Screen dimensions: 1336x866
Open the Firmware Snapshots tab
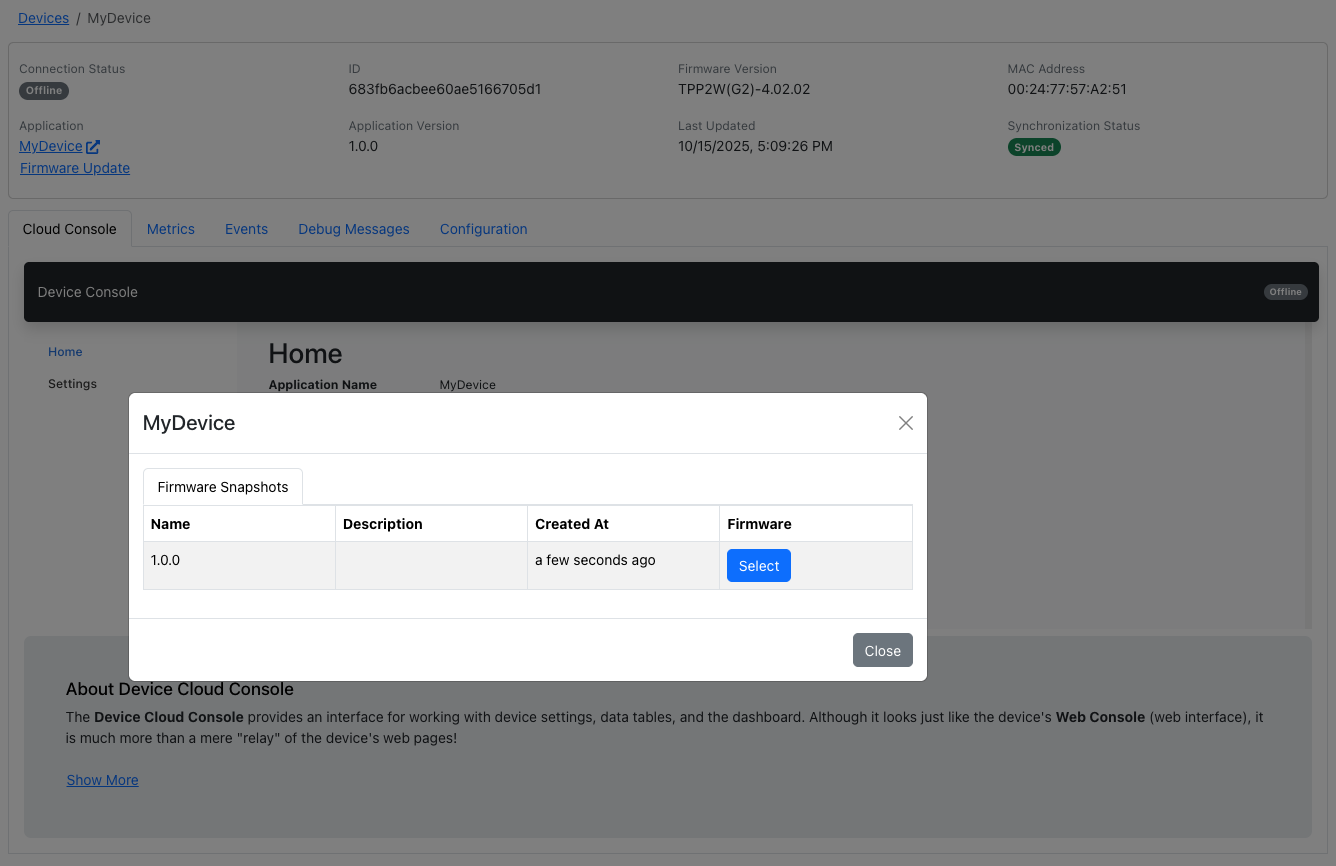pos(223,487)
